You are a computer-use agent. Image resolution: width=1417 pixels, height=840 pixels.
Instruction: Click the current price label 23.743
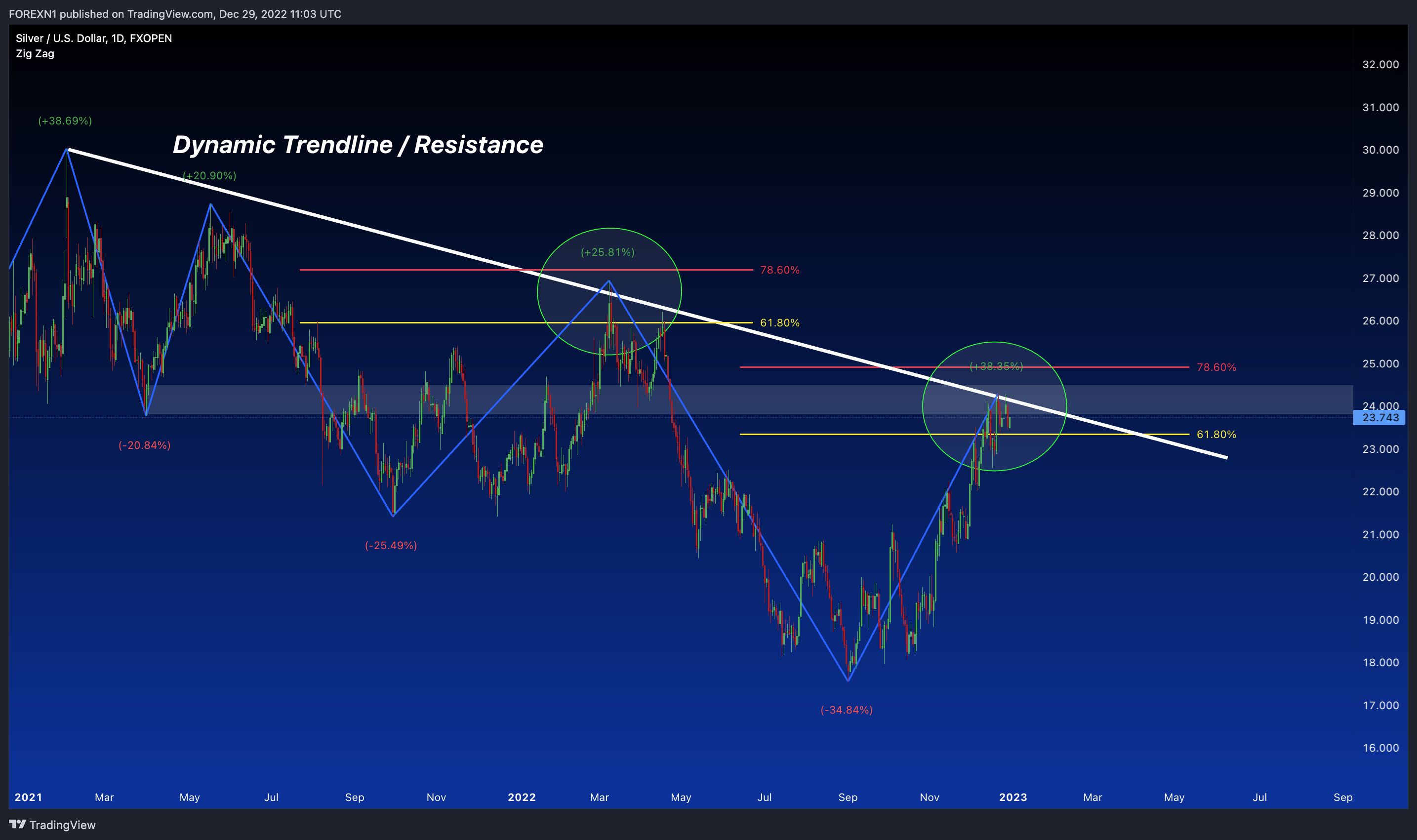[1379, 418]
